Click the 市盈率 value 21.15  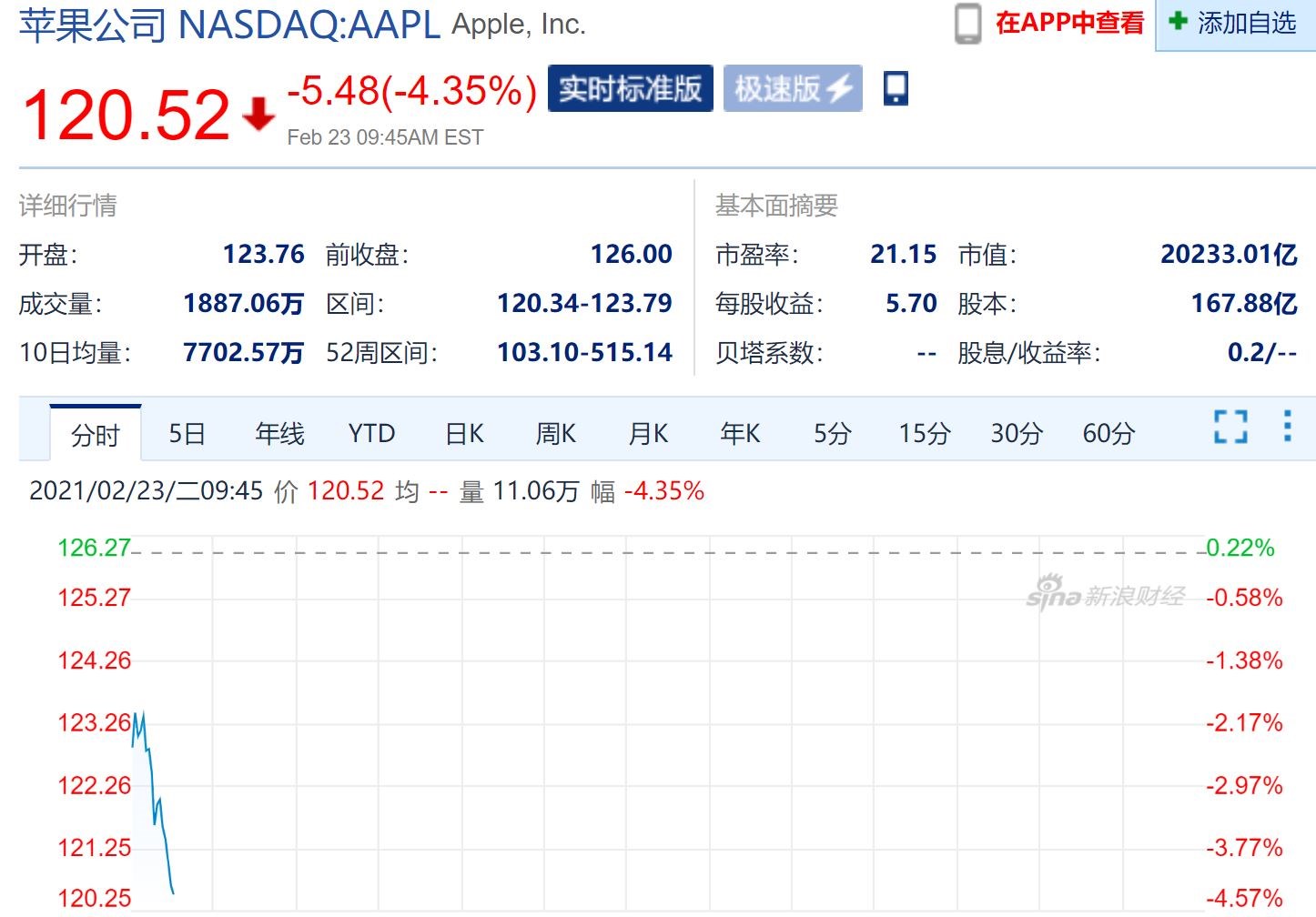[x=904, y=254]
